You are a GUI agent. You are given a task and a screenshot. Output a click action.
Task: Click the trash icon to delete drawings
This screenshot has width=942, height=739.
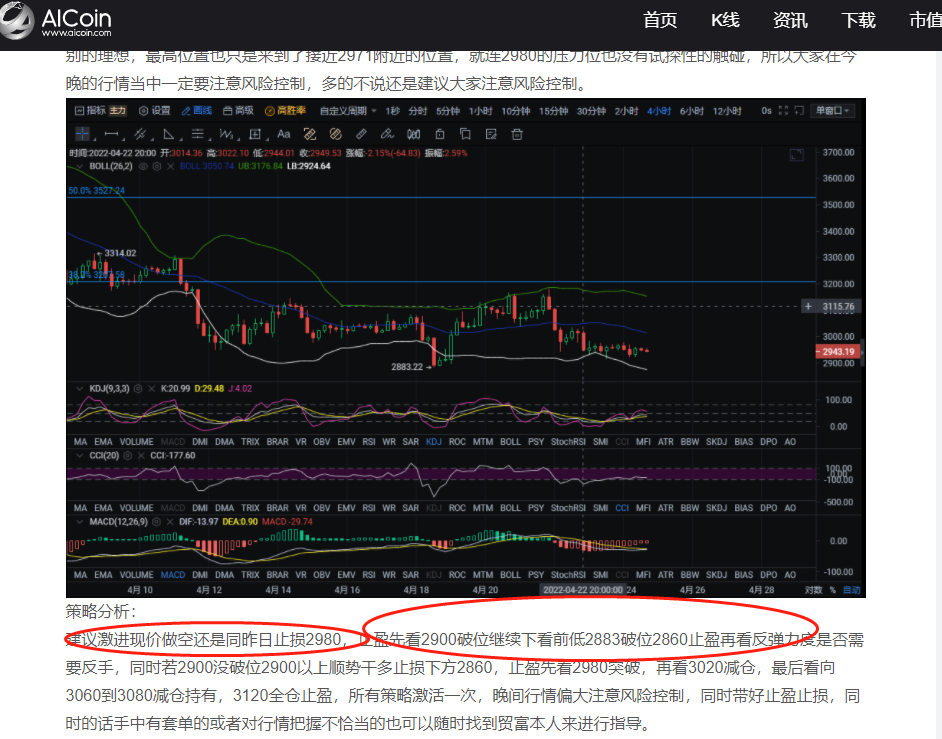517,134
